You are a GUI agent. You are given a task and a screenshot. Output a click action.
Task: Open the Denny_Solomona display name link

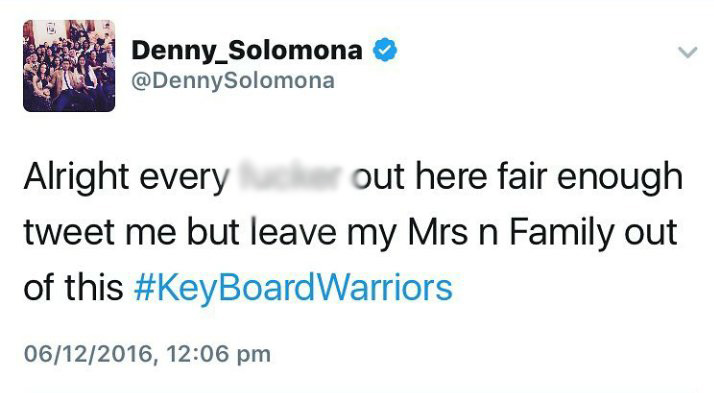(247, 50)
